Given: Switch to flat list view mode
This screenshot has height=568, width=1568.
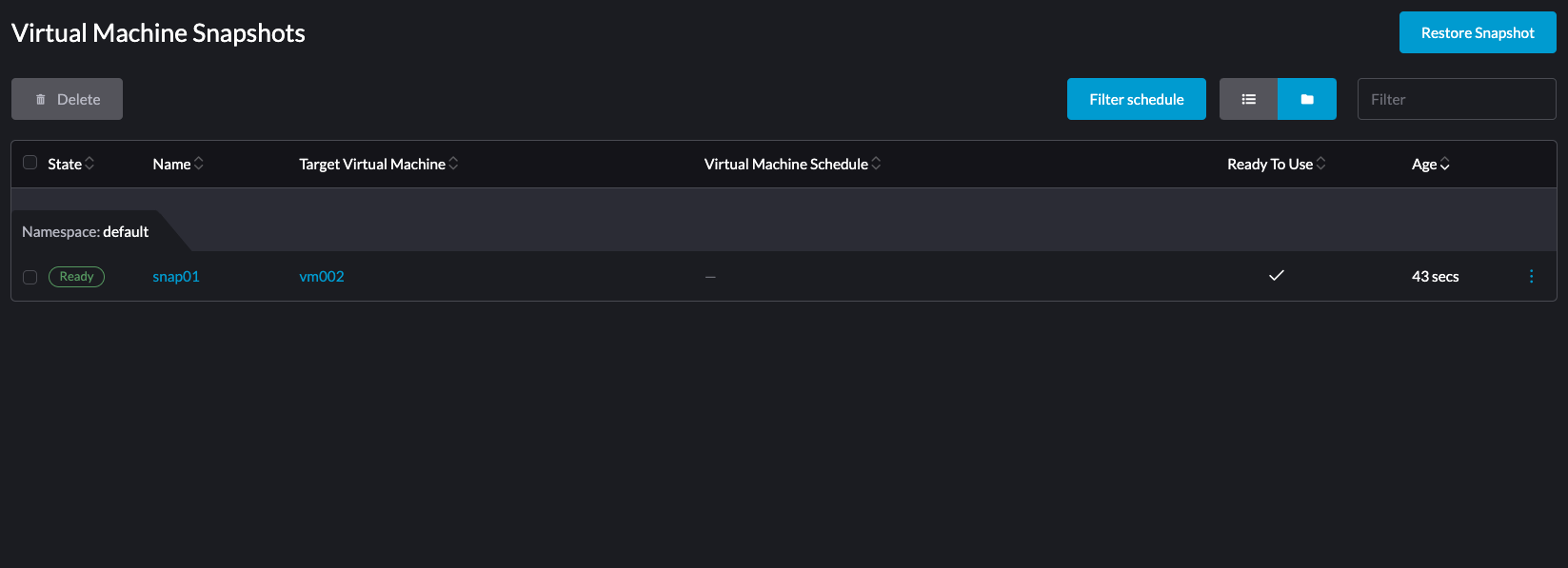Looking at the screenshot, I should [x=1248, y=98].
